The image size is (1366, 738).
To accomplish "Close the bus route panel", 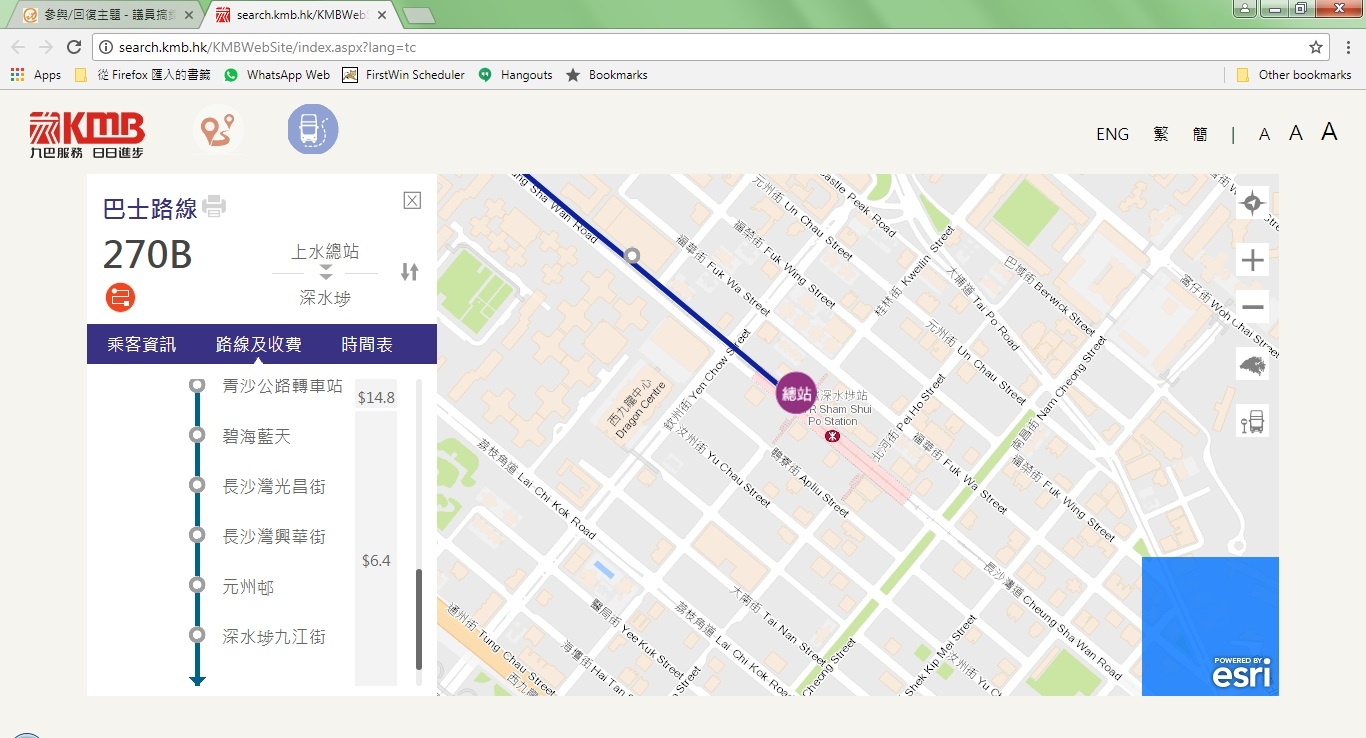I will pyautogui.click(x=412, y=200).
